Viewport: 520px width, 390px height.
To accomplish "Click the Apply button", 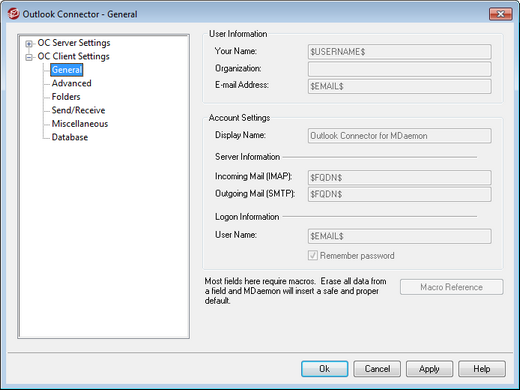I will coord(429,369).
